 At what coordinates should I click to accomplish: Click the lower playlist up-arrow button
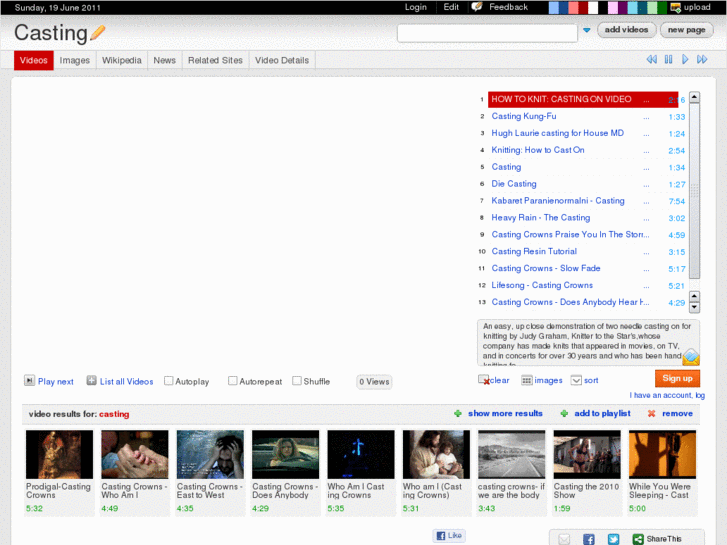pos(694,297)
